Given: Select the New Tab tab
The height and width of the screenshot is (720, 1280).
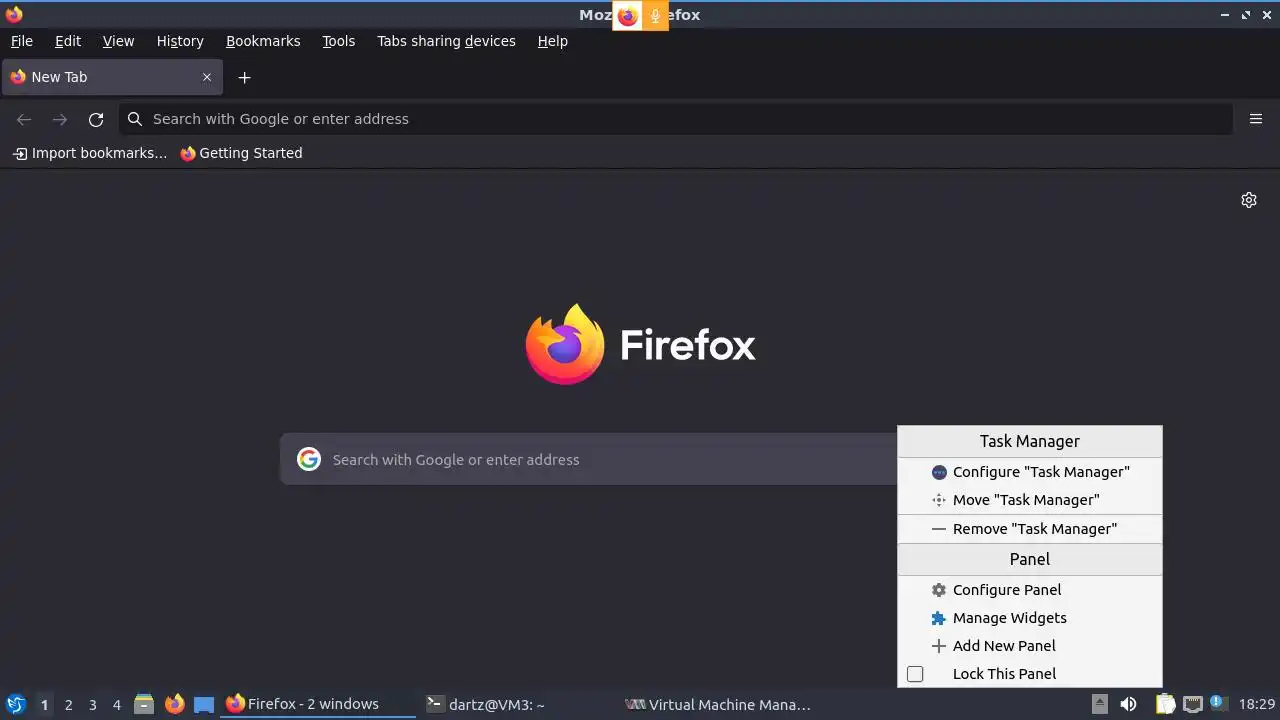Looking at the screenshot, I should [112, 77].
